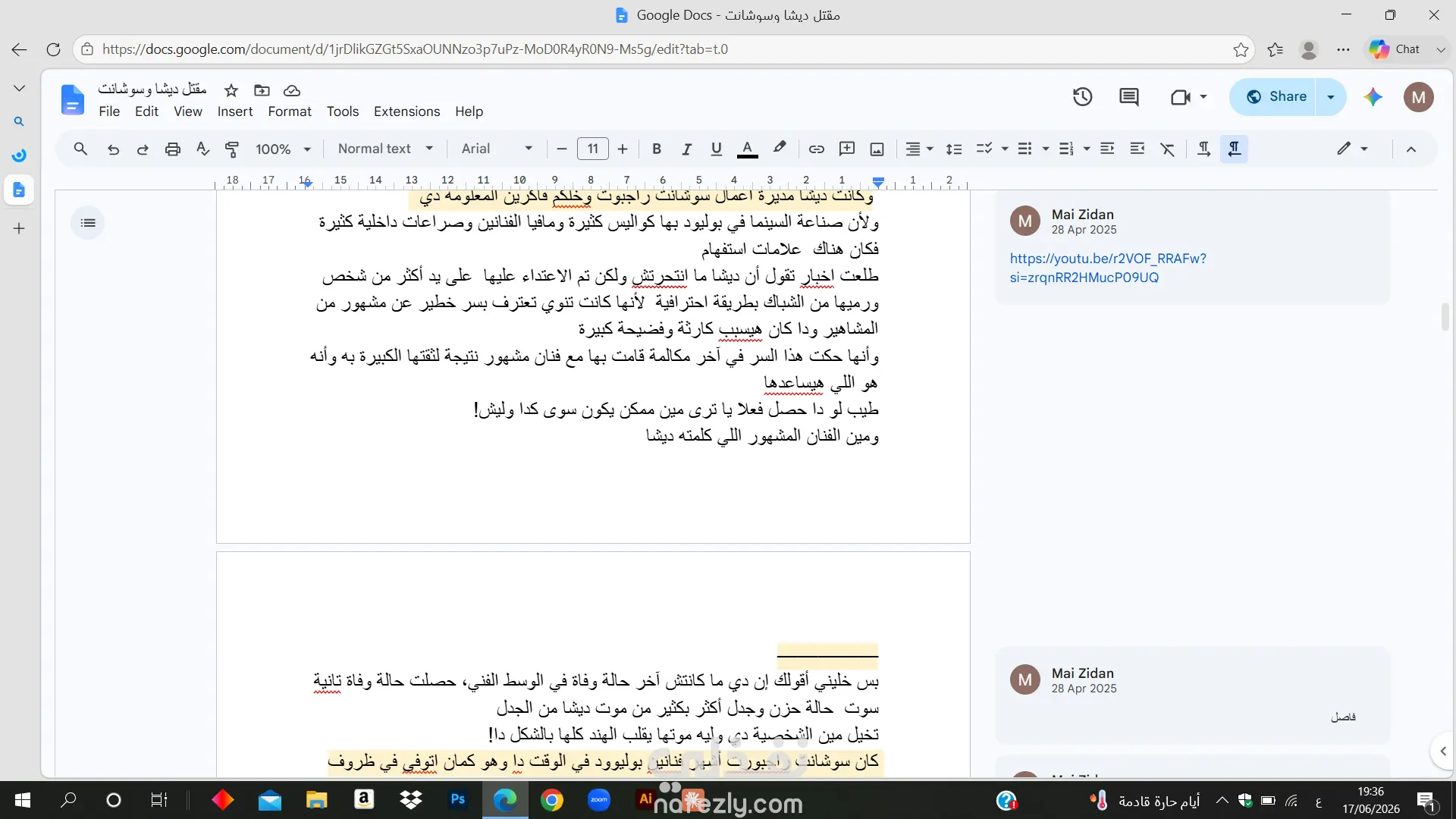Open the Tools menu
This screenshot has width=1456, height=819.
(343, 111)
